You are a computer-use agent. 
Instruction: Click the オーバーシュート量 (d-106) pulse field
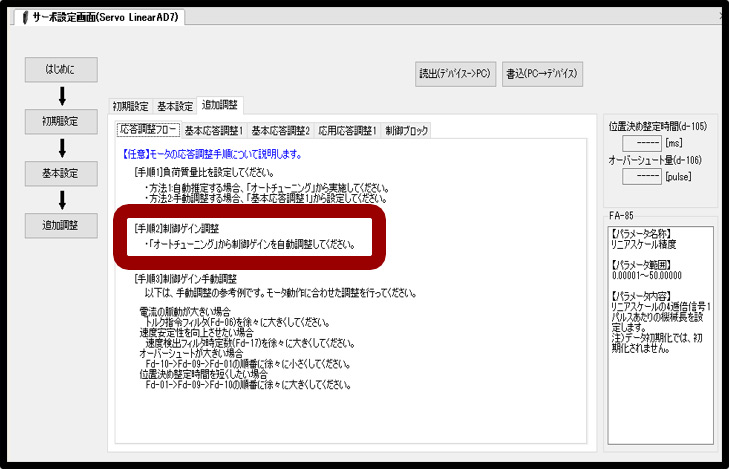coord(640,177)
